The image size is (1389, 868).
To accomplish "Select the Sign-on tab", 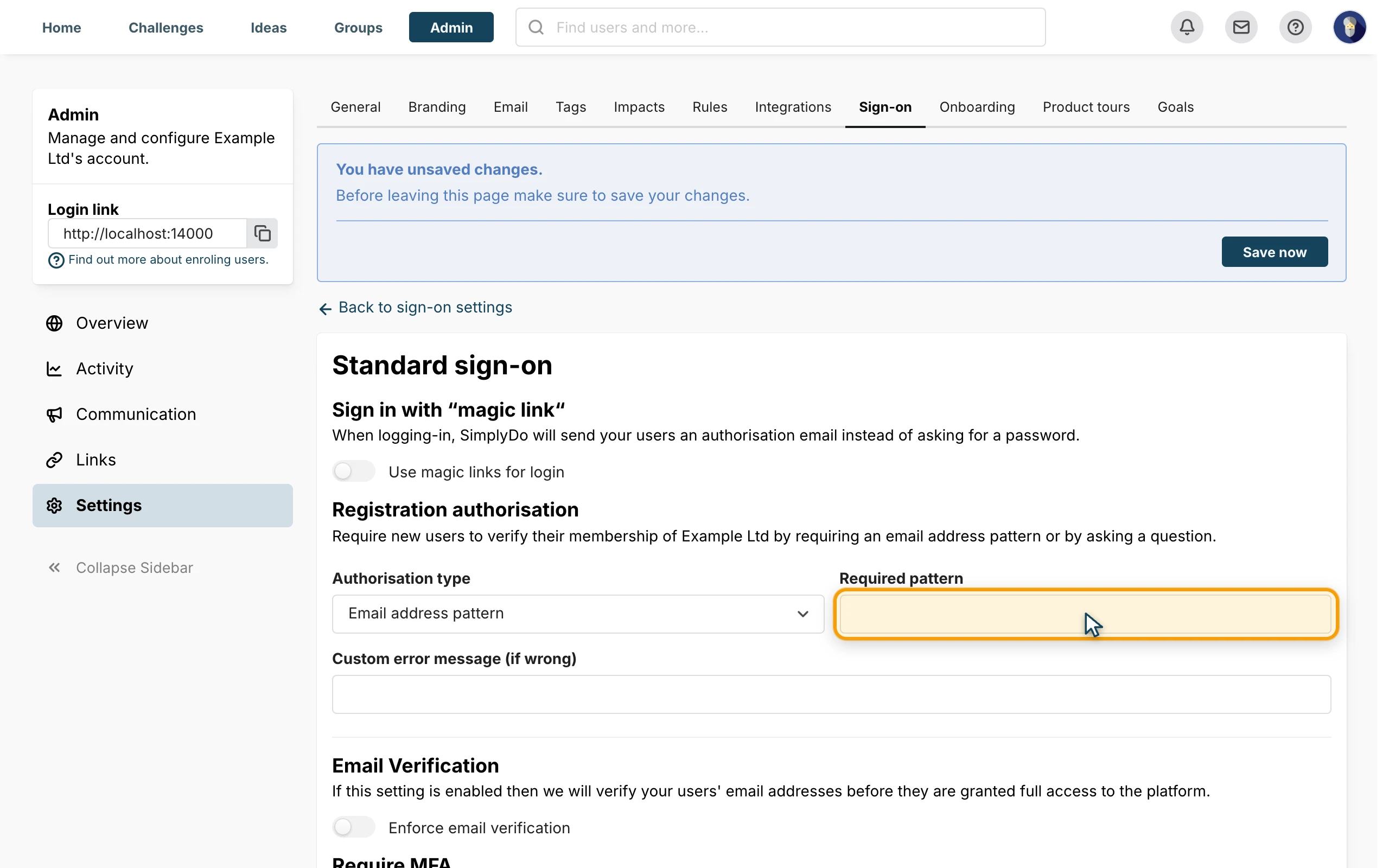I will click(885, 107).
